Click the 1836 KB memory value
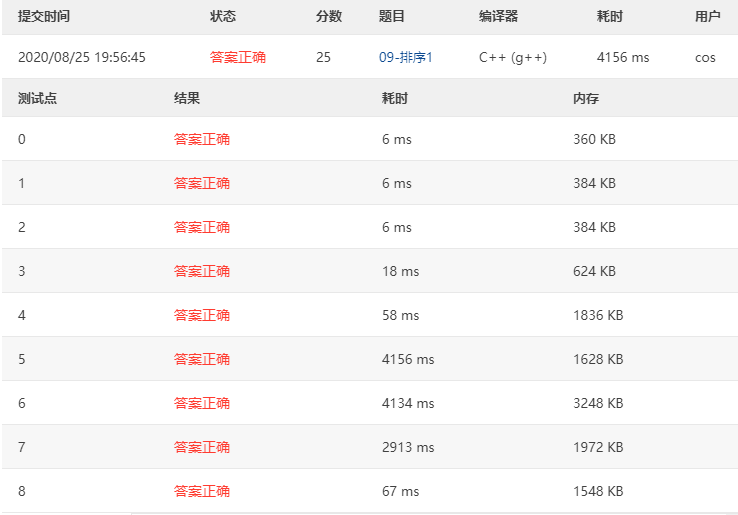 598,315
